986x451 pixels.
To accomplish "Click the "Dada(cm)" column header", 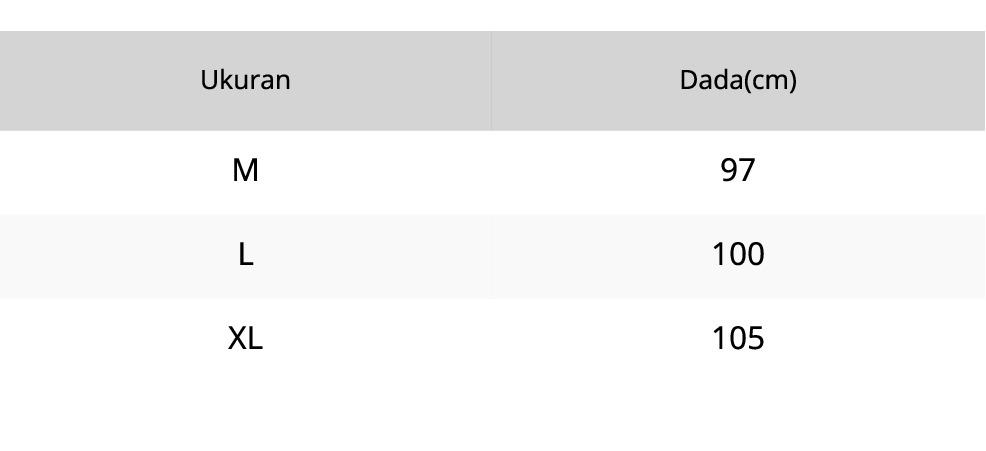I will (738, 80).
